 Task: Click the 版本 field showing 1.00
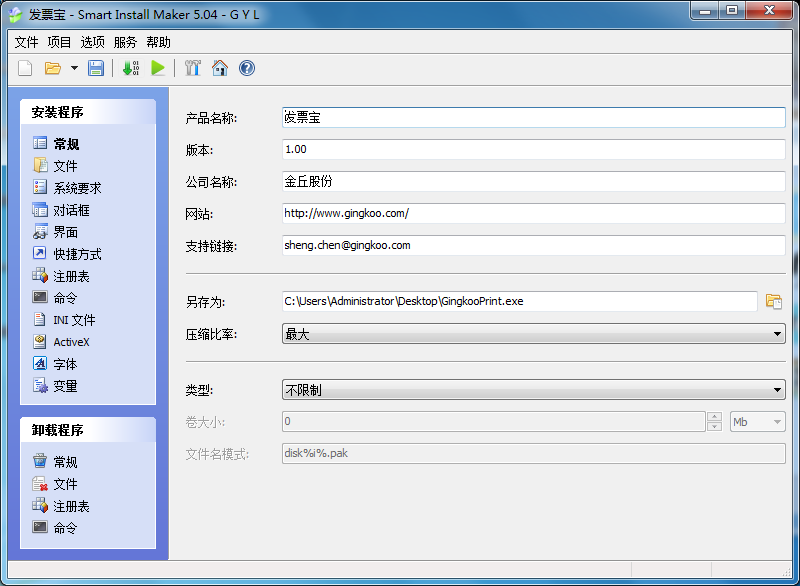click(534, 149)
